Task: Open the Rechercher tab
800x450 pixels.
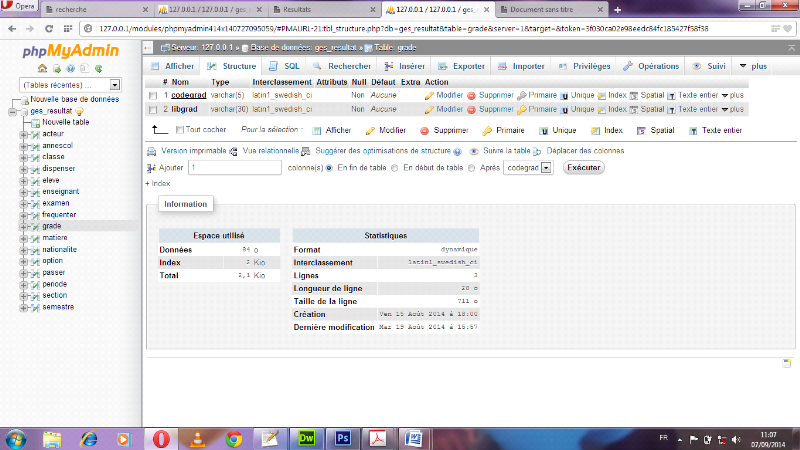Action: 342,66
